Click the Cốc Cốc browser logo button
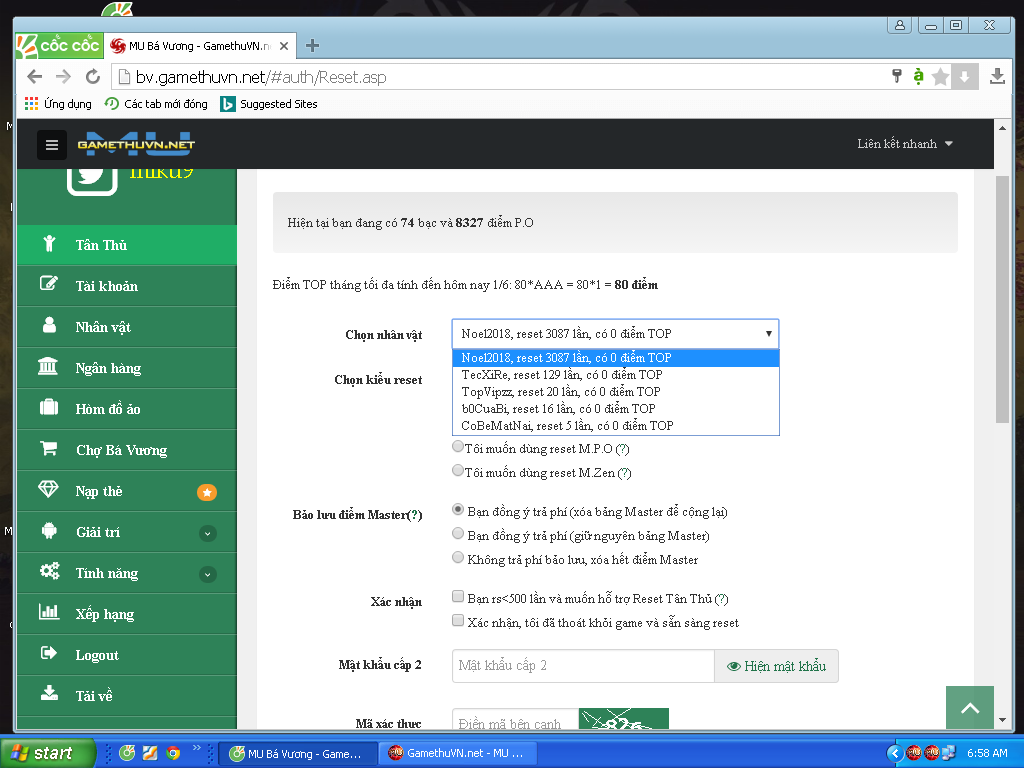1024x768 pixels. pos(59,45)
